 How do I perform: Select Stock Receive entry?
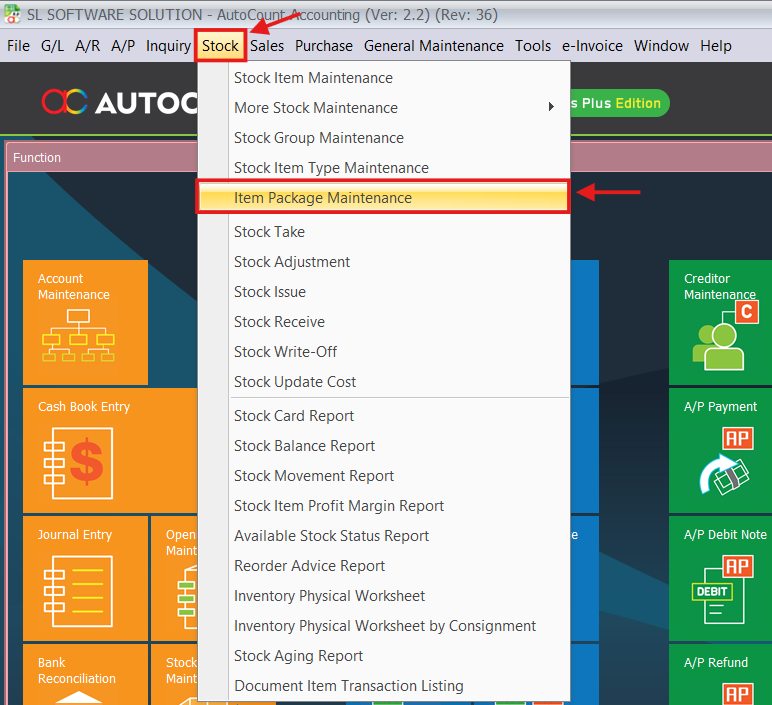coord(384,322)
